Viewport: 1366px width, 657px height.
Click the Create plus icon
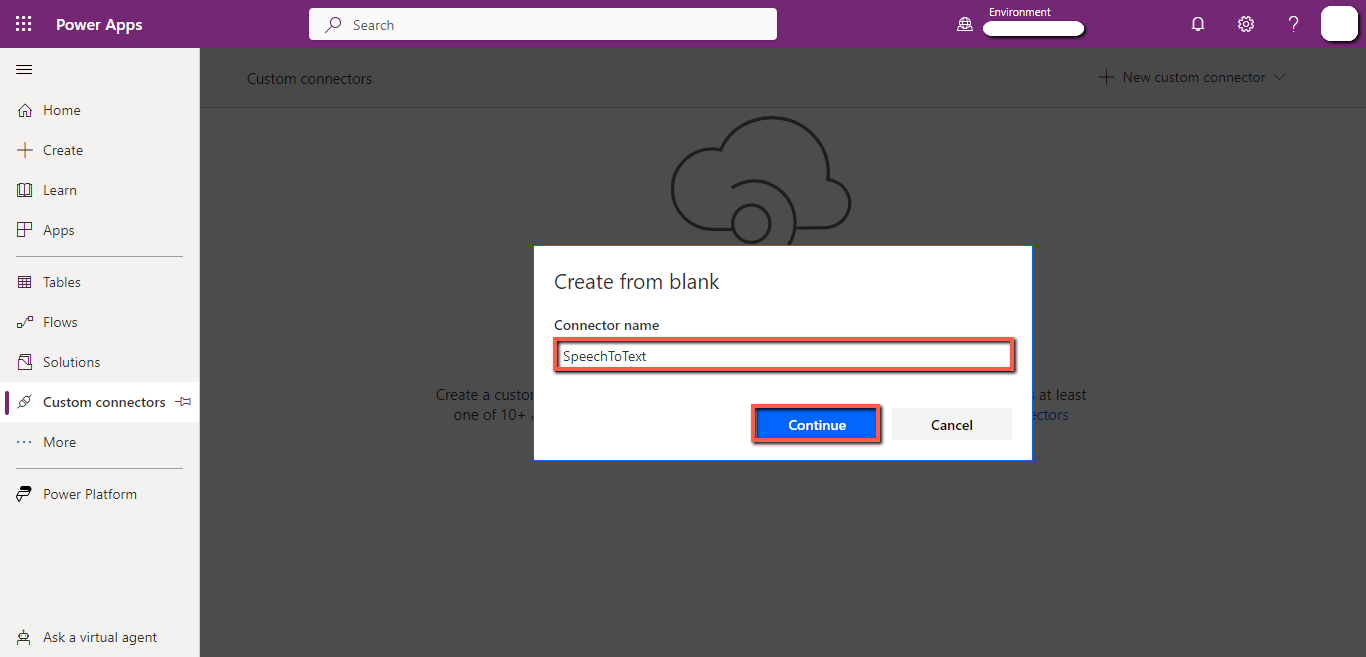[x=25, y=150]
